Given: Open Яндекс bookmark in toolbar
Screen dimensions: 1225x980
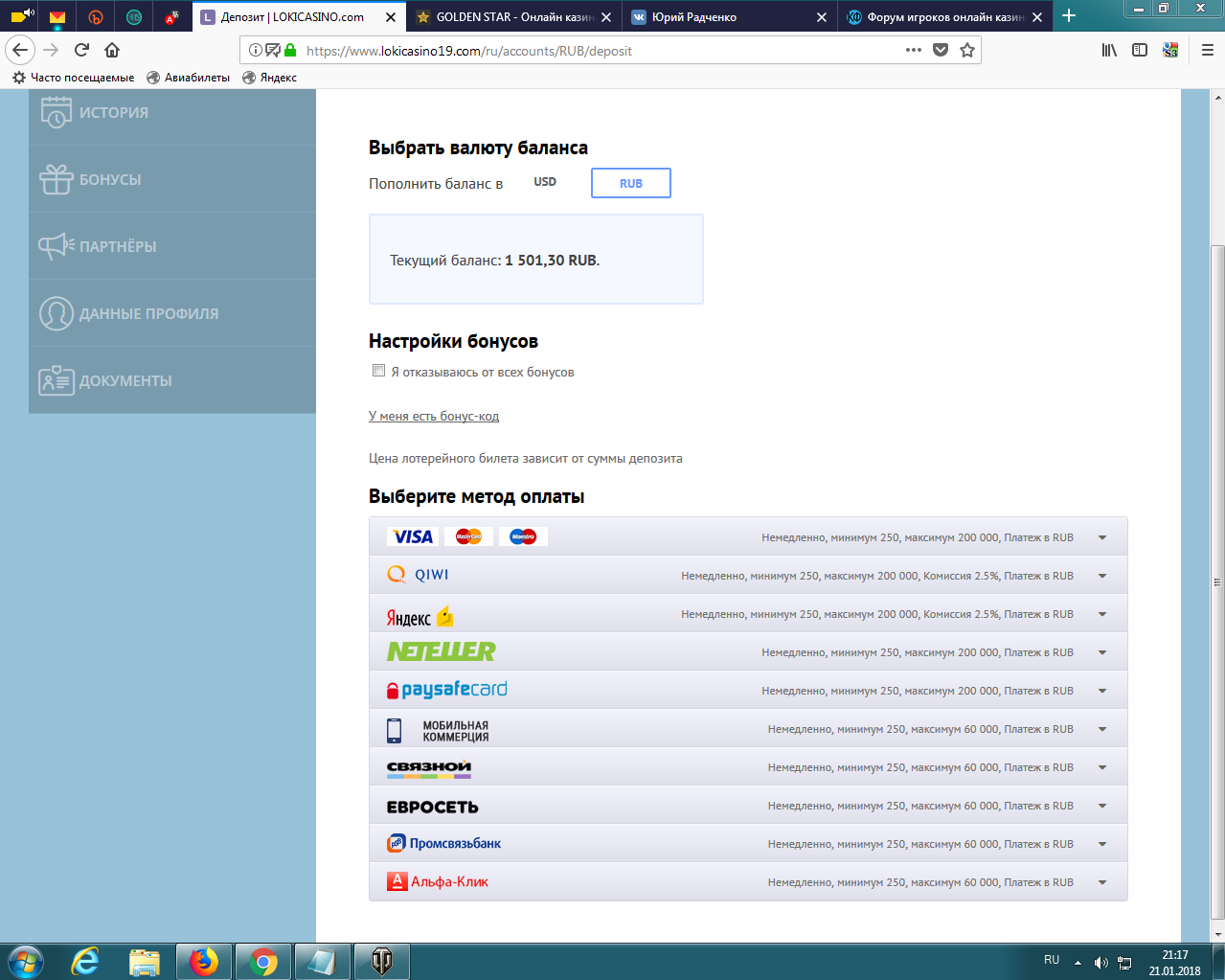Looking at the screenshot, I should pos(270,78).
